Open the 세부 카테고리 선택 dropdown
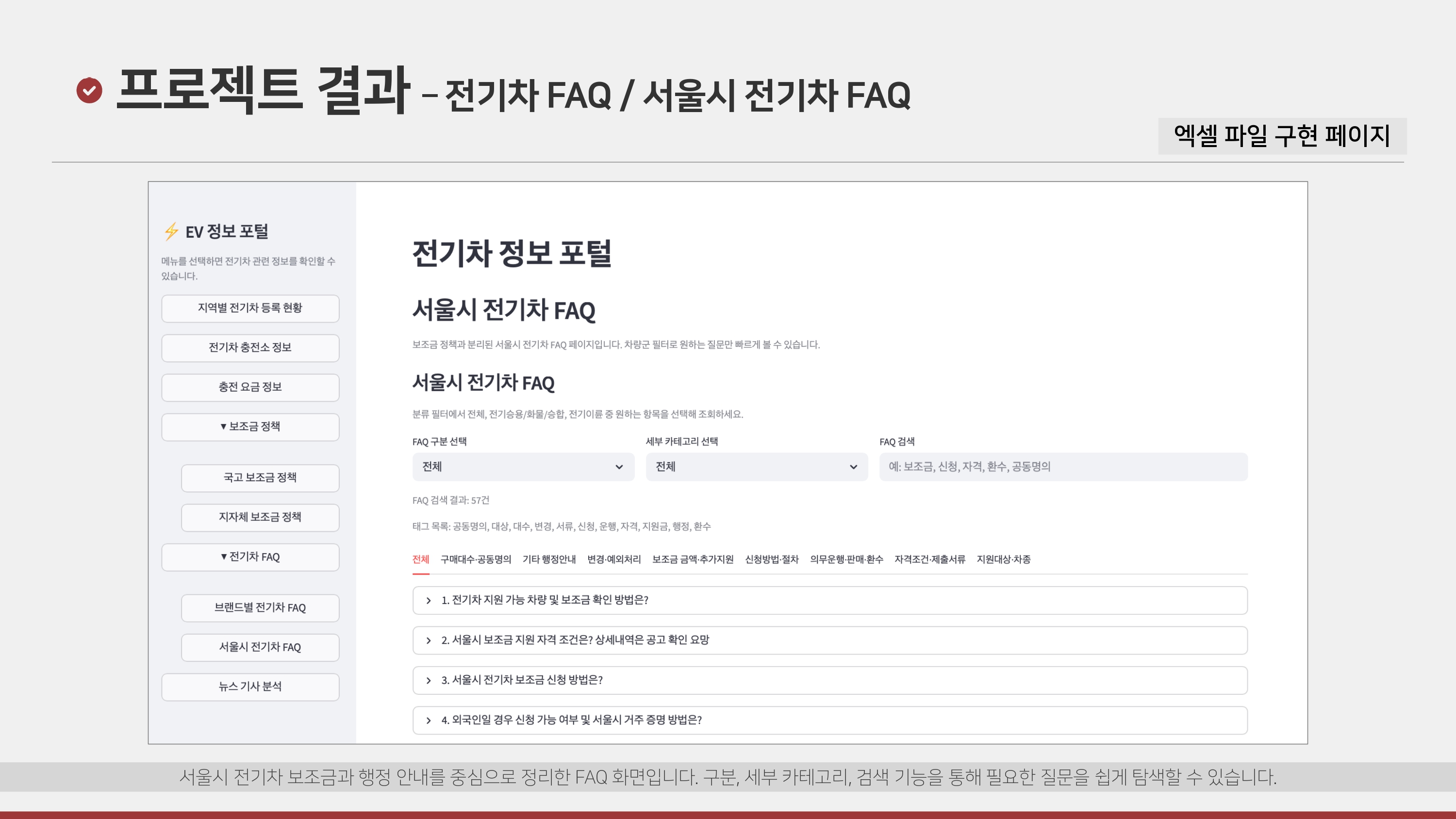Screen dimensions: 1456x819 click(756, 467)
